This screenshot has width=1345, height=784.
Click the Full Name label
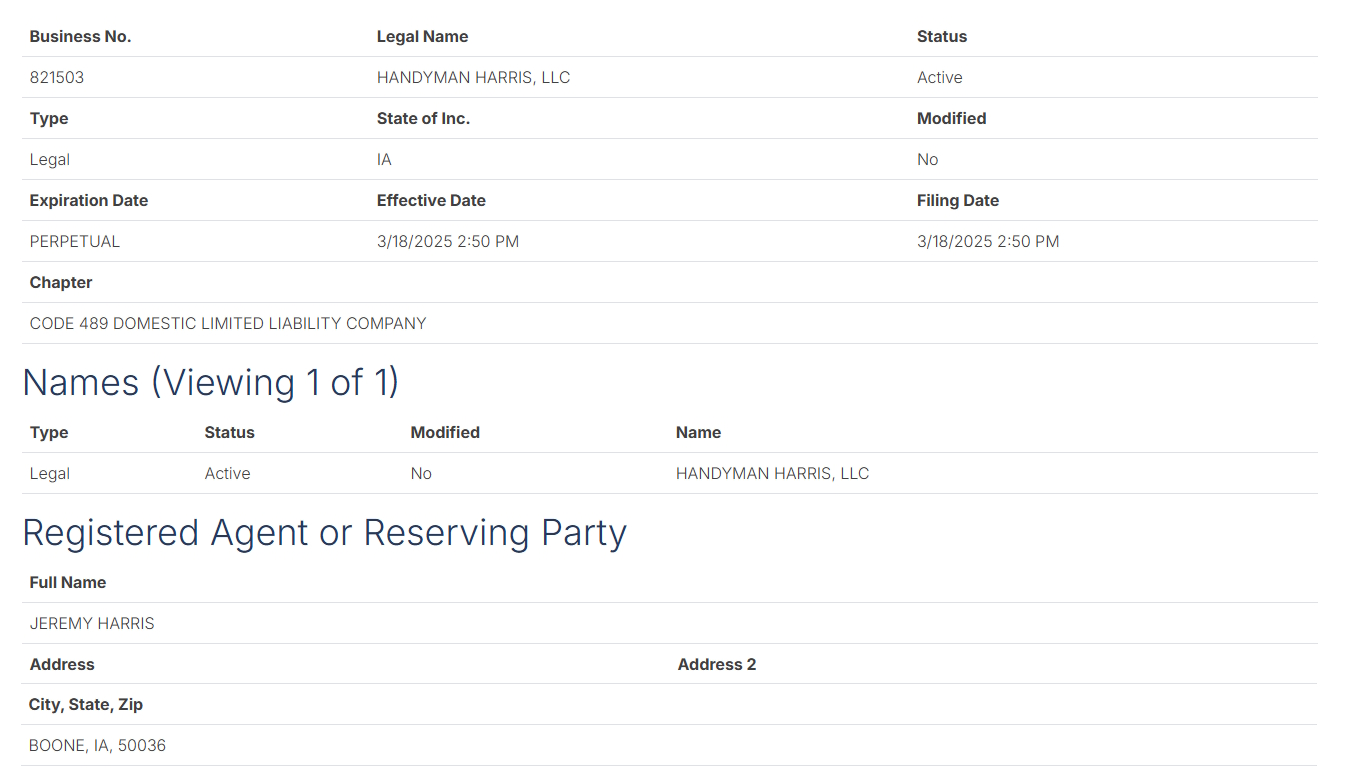68,582
